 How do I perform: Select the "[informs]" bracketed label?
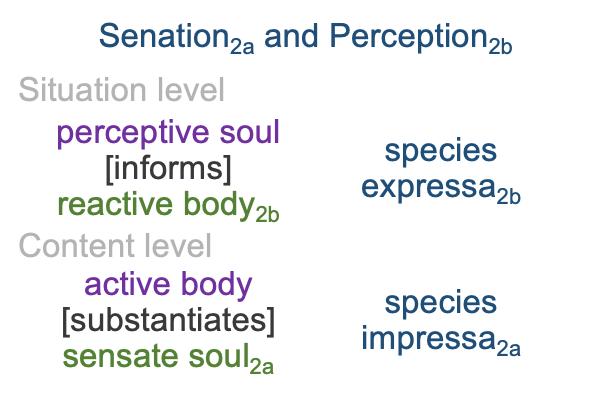pyautogui.click(x=168, y=168)
